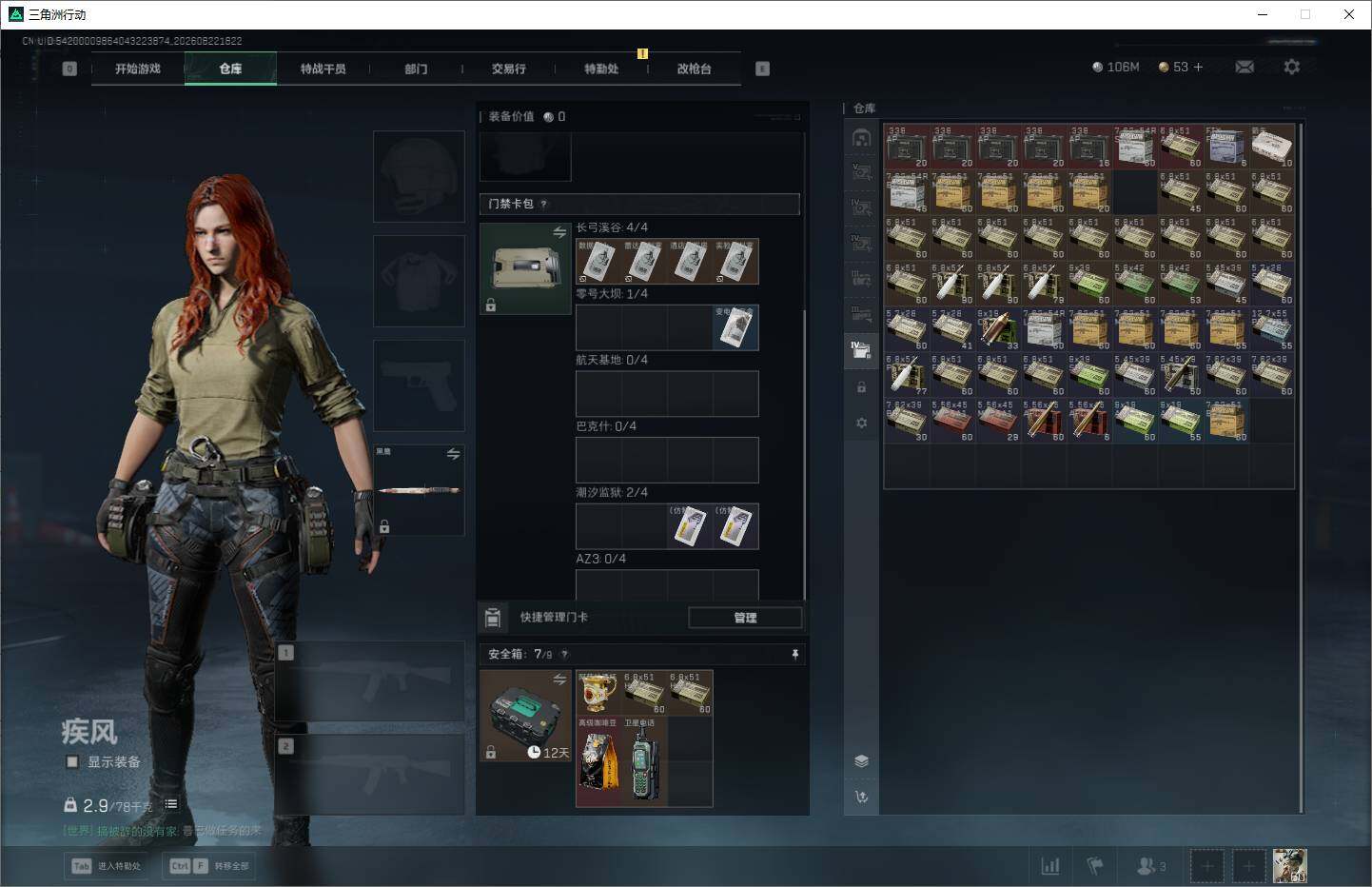
Task: Click the sort icon at stash sidebar bottom
Action: coord(861,797)
